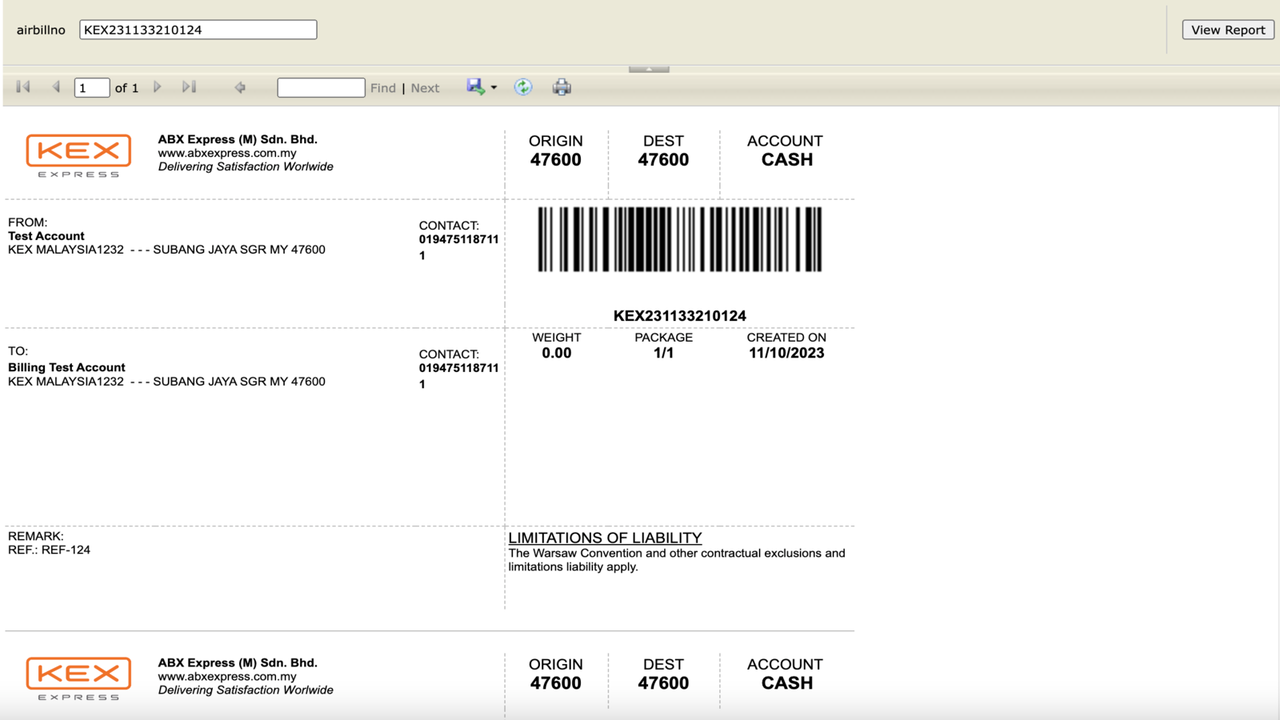The width and height of the screenshot is (1280, 720).
Task: Click the barcode on the first label
Action: point(680,239)
